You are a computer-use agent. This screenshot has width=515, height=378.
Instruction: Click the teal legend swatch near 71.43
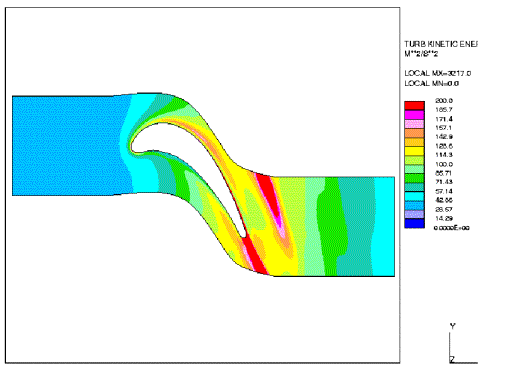tap(414, 187)
